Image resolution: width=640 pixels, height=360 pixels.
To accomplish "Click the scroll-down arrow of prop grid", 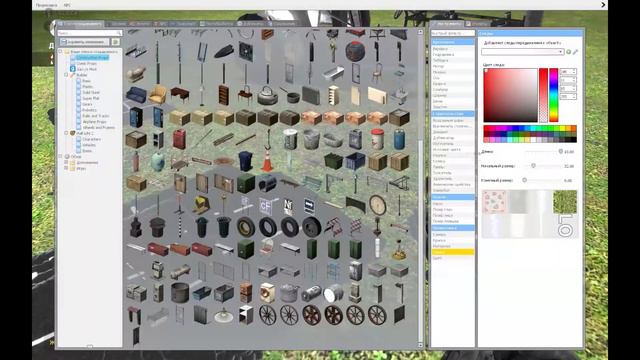I will click(420, 345).
